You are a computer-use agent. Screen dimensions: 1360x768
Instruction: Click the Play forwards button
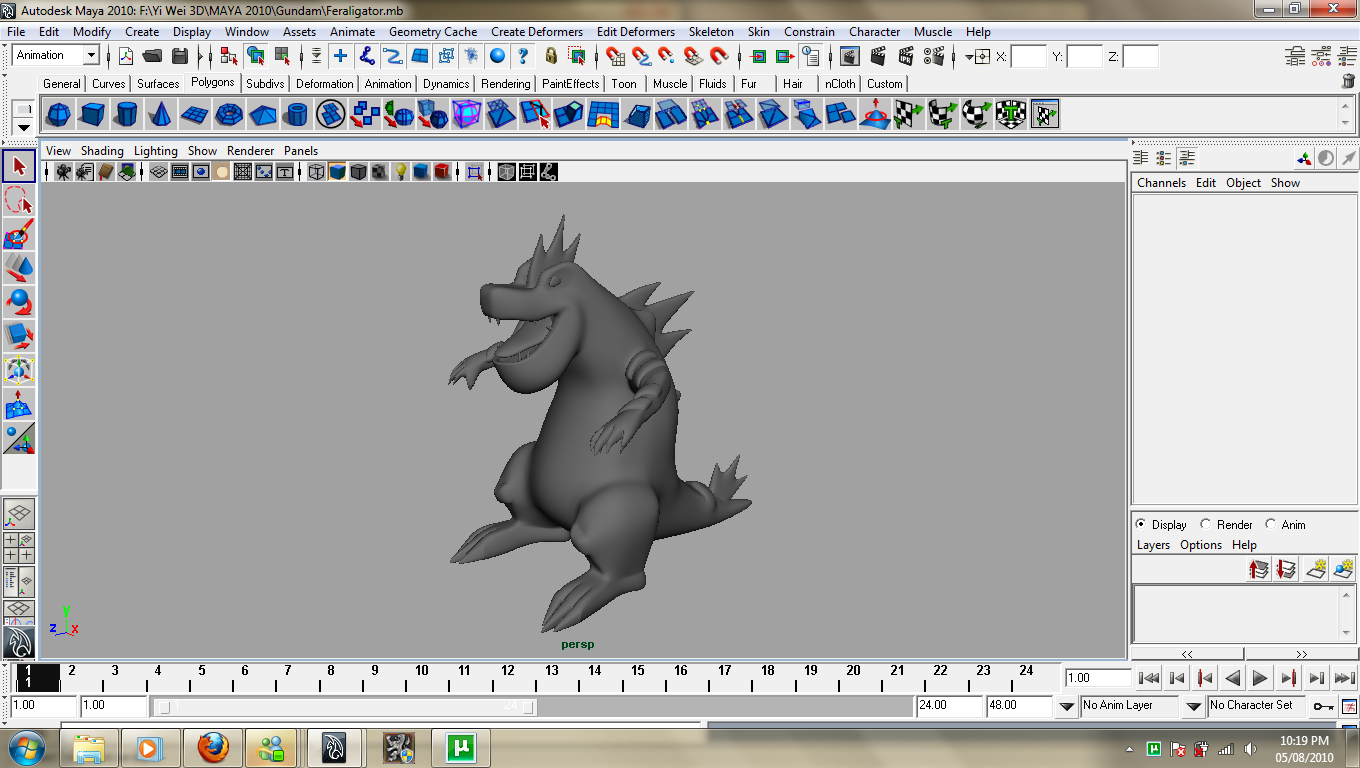click(x=1260, y=678)
